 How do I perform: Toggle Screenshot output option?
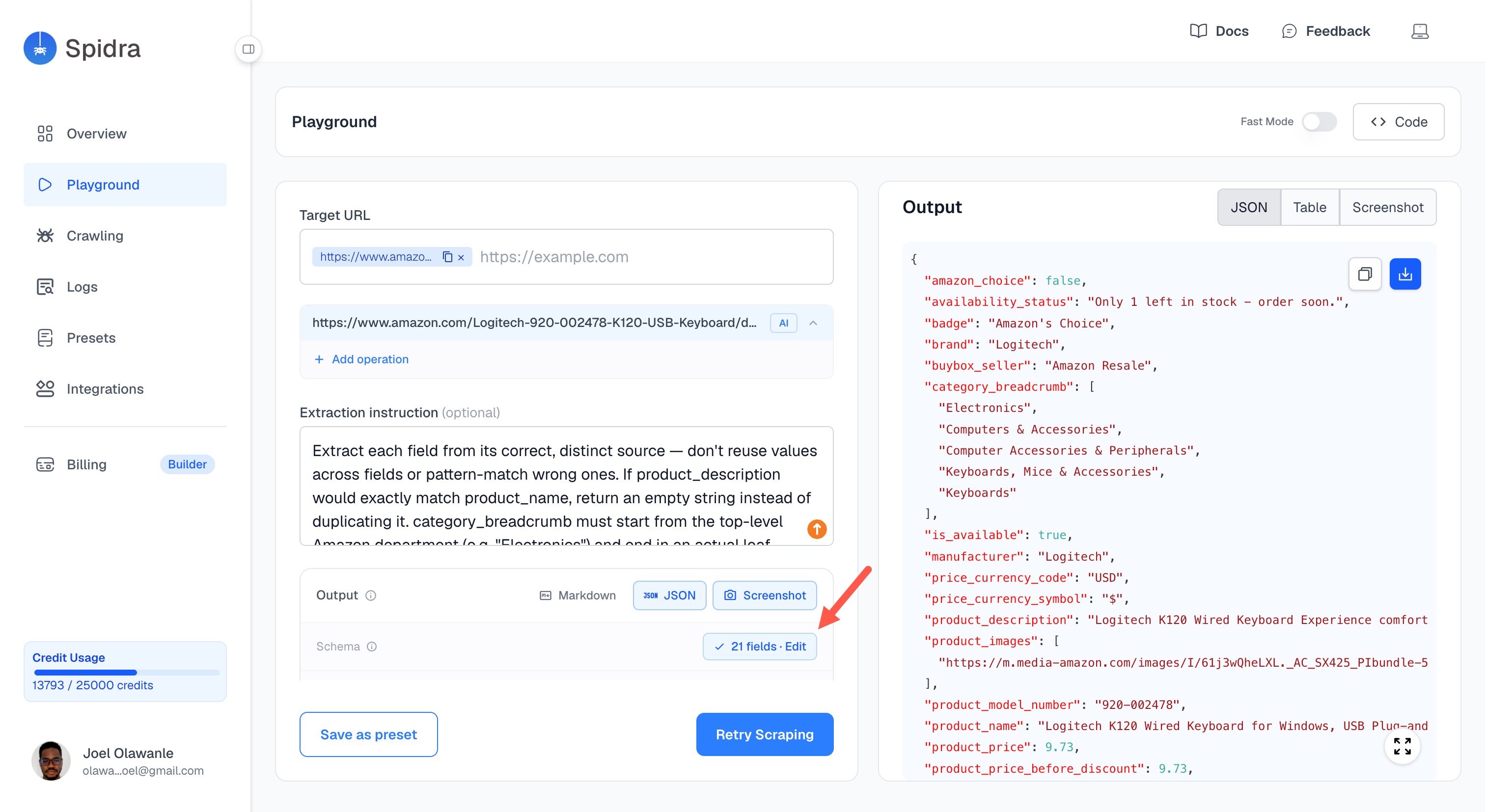[x=765, y=595]
